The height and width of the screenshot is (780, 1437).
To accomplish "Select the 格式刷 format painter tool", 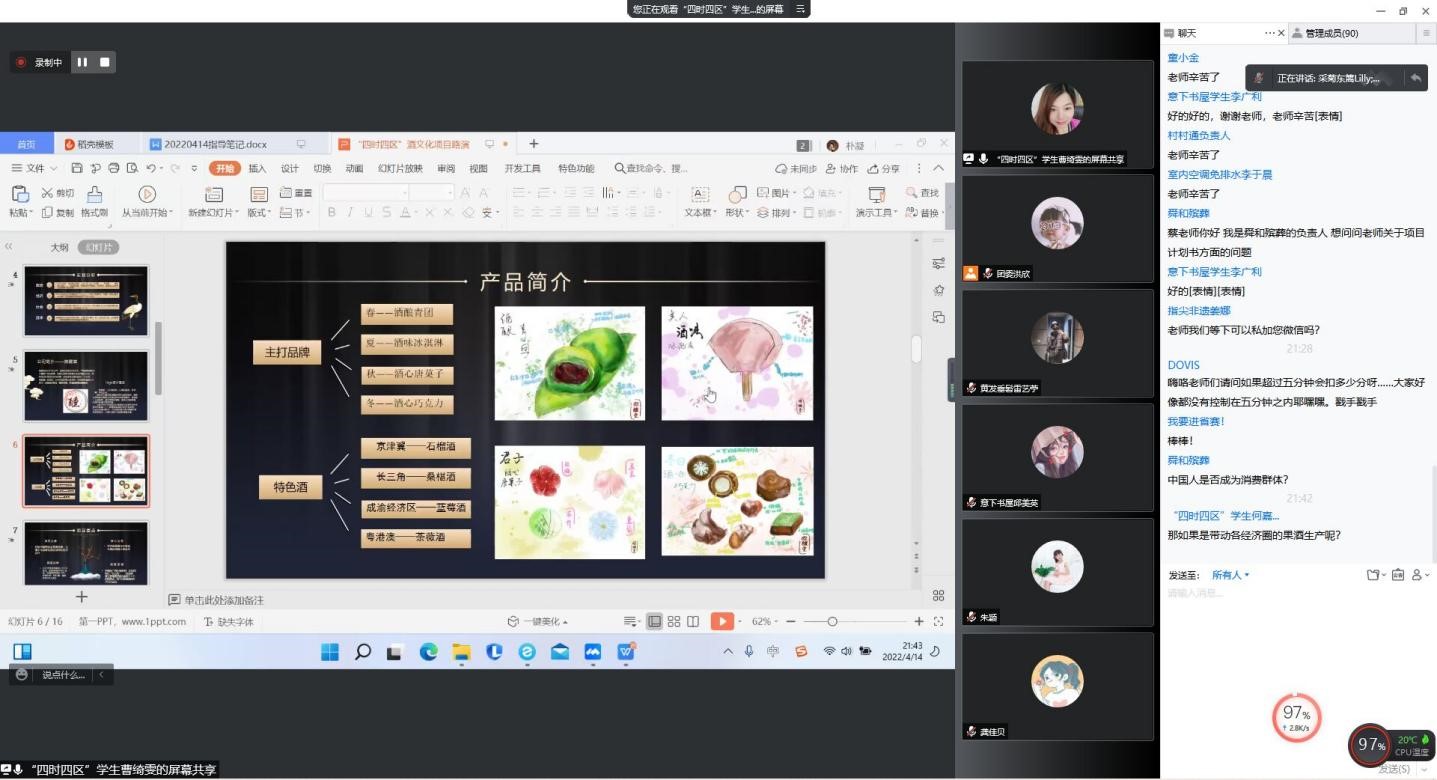I will (x=94, y=194).
